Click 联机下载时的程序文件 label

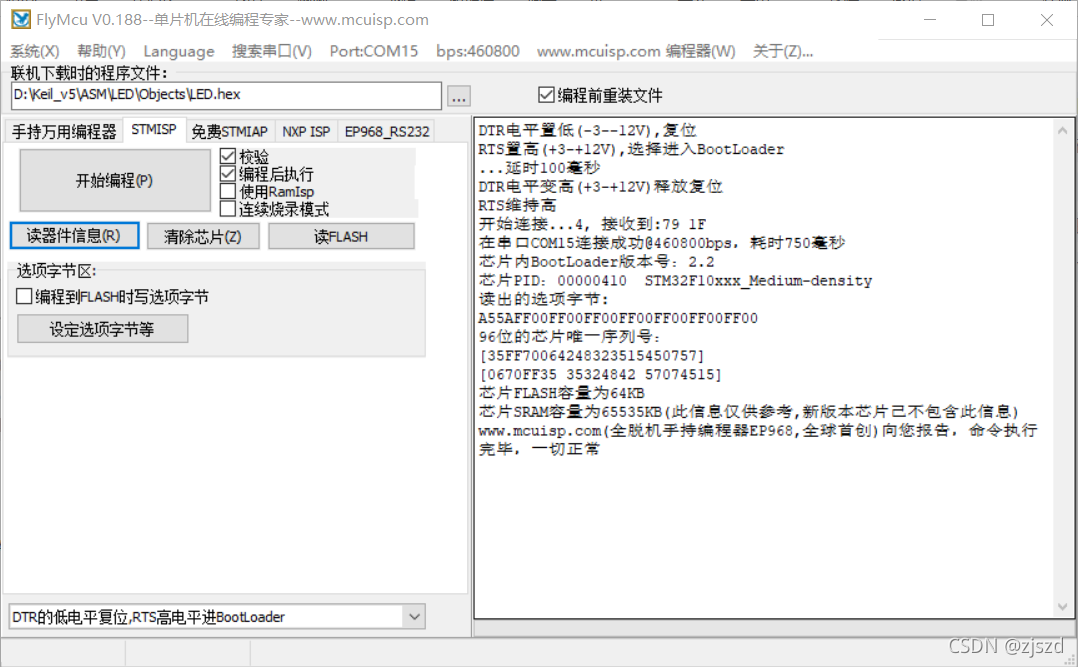tap(89, 73)
